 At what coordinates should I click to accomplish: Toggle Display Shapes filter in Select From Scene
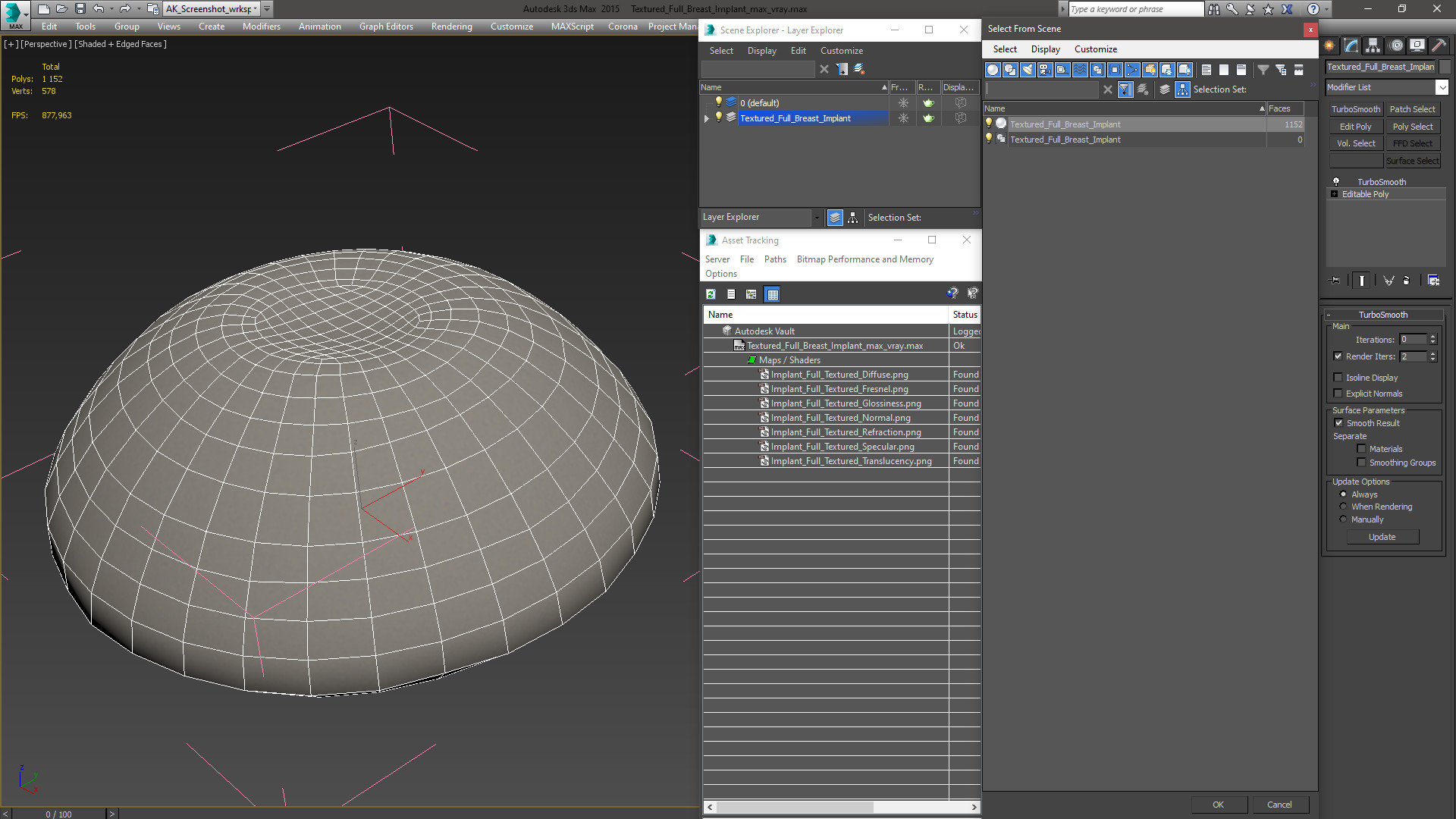click(x=1010, y=70)
